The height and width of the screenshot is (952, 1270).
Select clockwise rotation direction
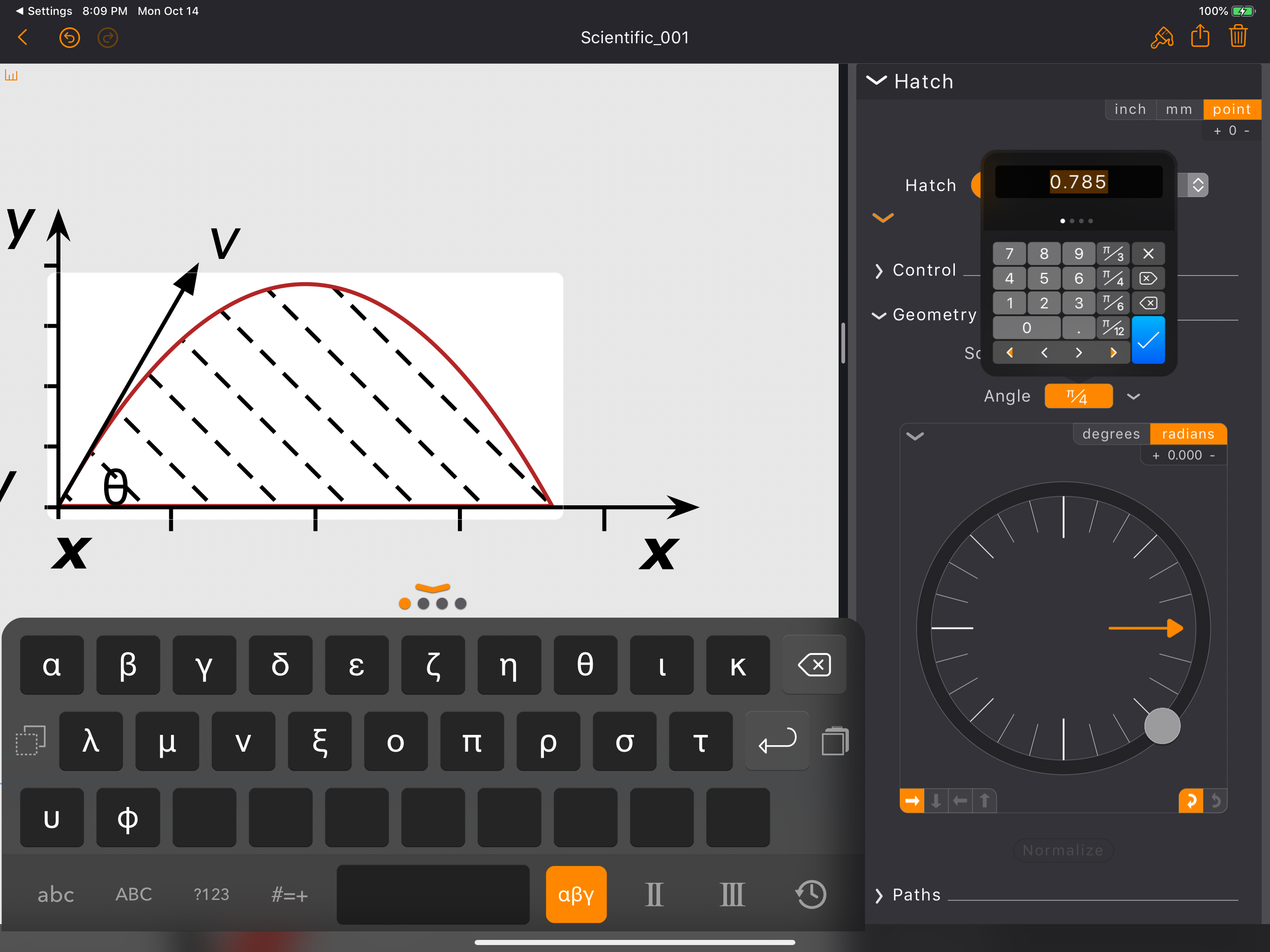click(1191, 800)
